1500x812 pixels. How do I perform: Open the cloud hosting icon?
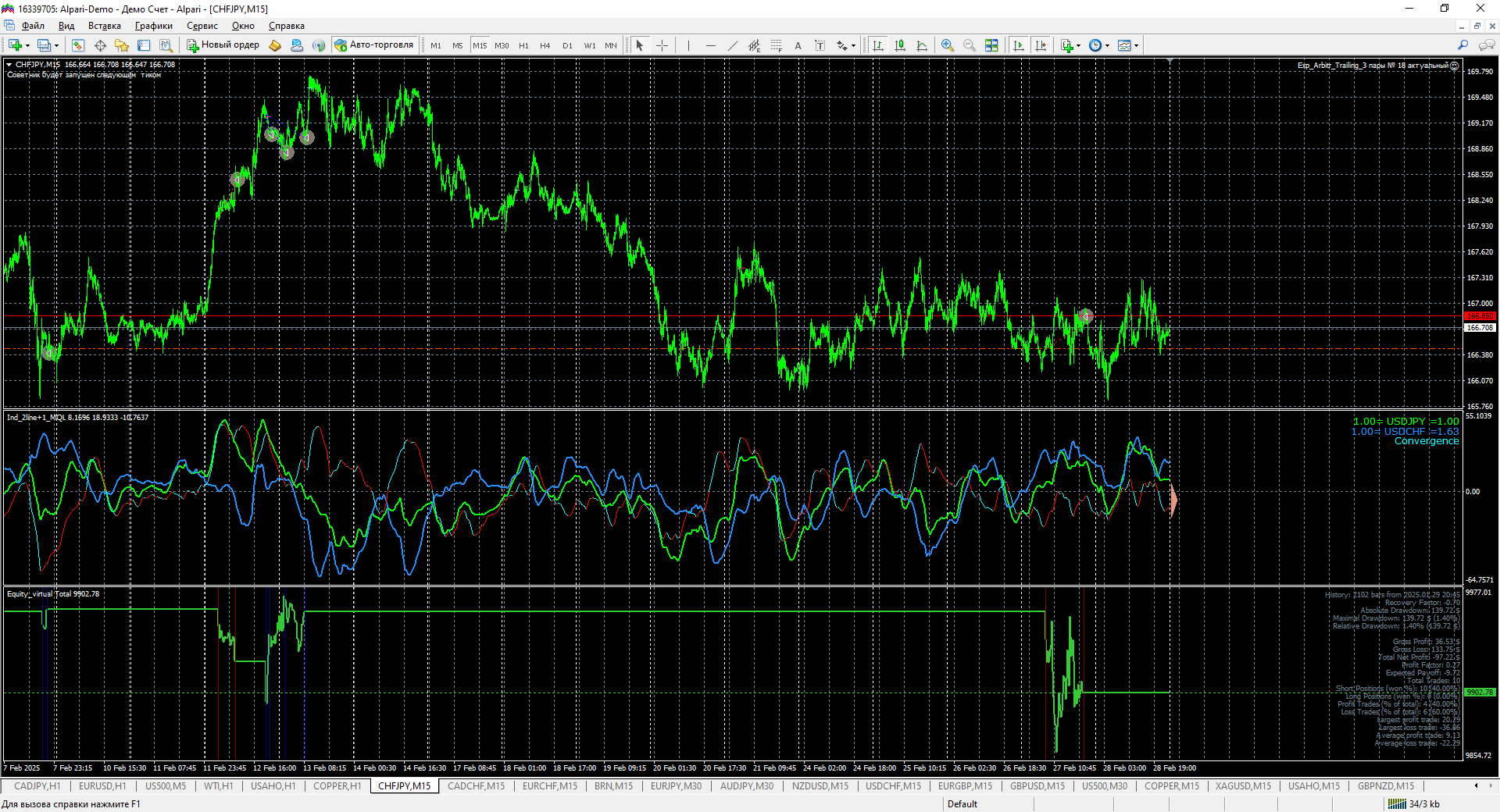point(297,45)
